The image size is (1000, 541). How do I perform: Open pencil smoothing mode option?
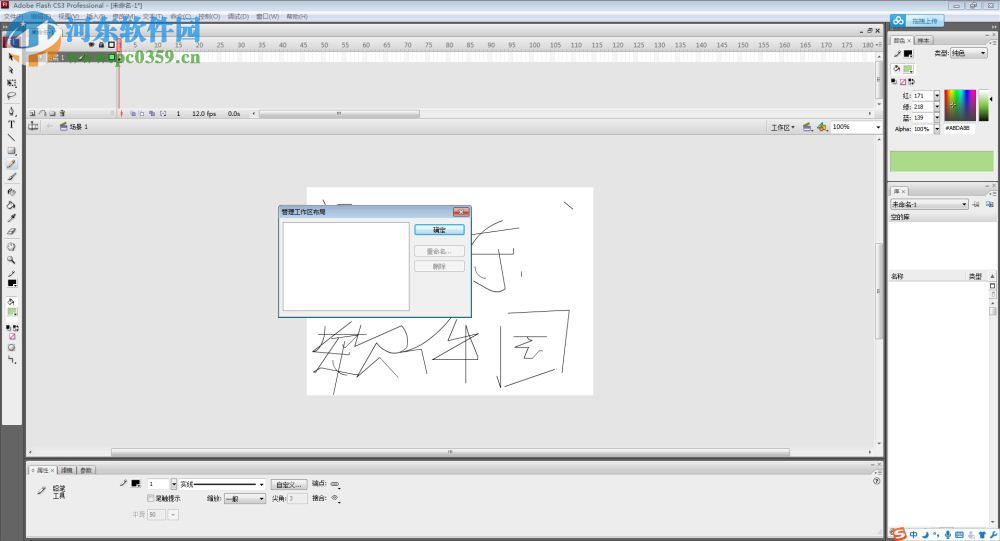tap(11, 360)
